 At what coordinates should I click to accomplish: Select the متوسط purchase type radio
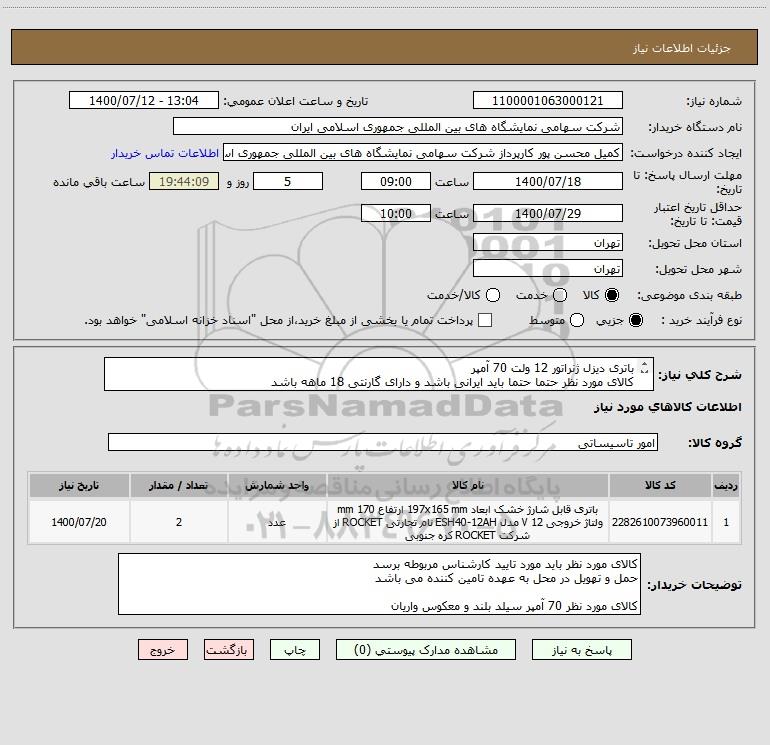click(577, 320)
